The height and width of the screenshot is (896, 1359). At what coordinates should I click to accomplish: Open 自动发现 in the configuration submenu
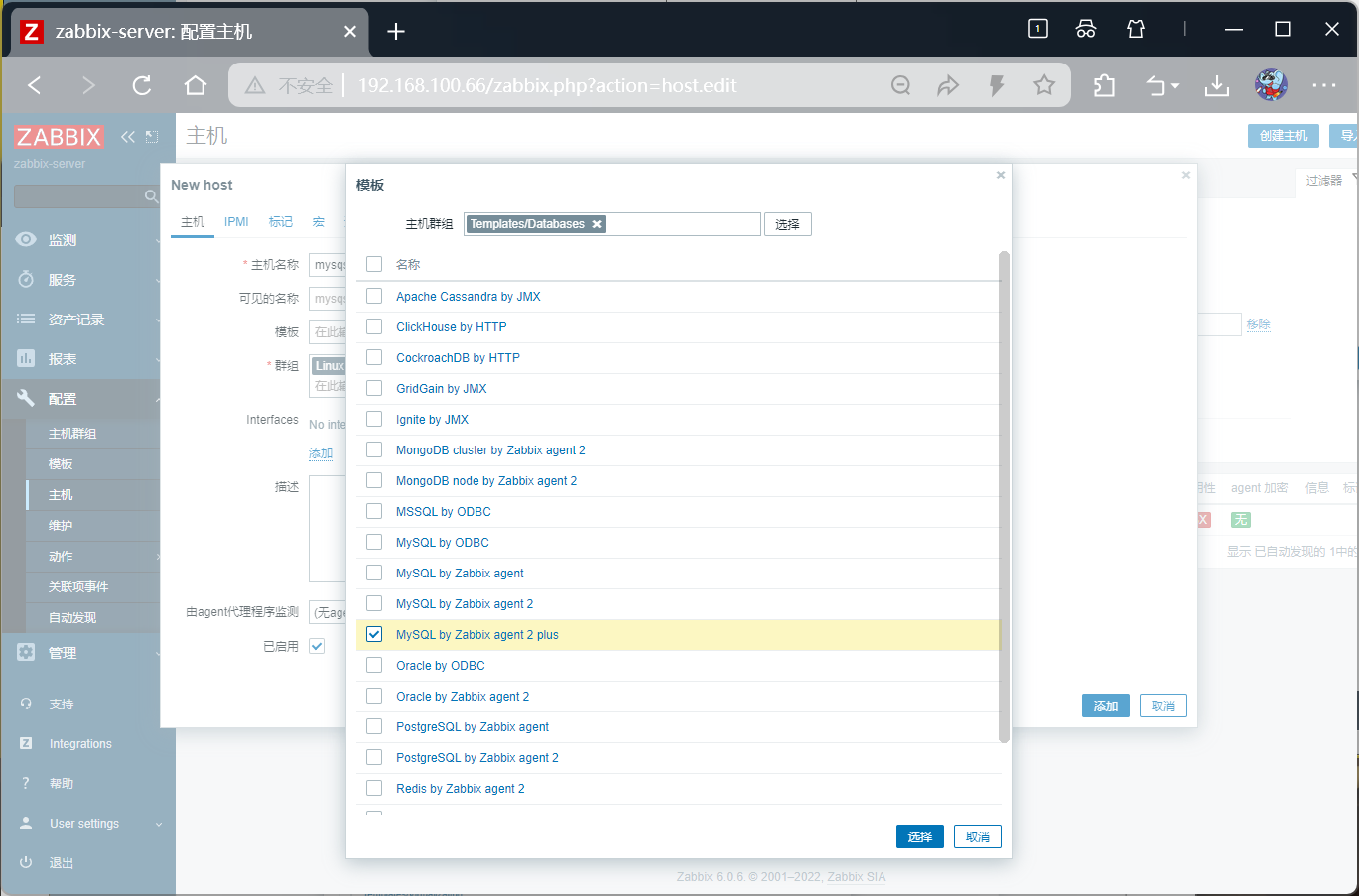coord(72,618)
